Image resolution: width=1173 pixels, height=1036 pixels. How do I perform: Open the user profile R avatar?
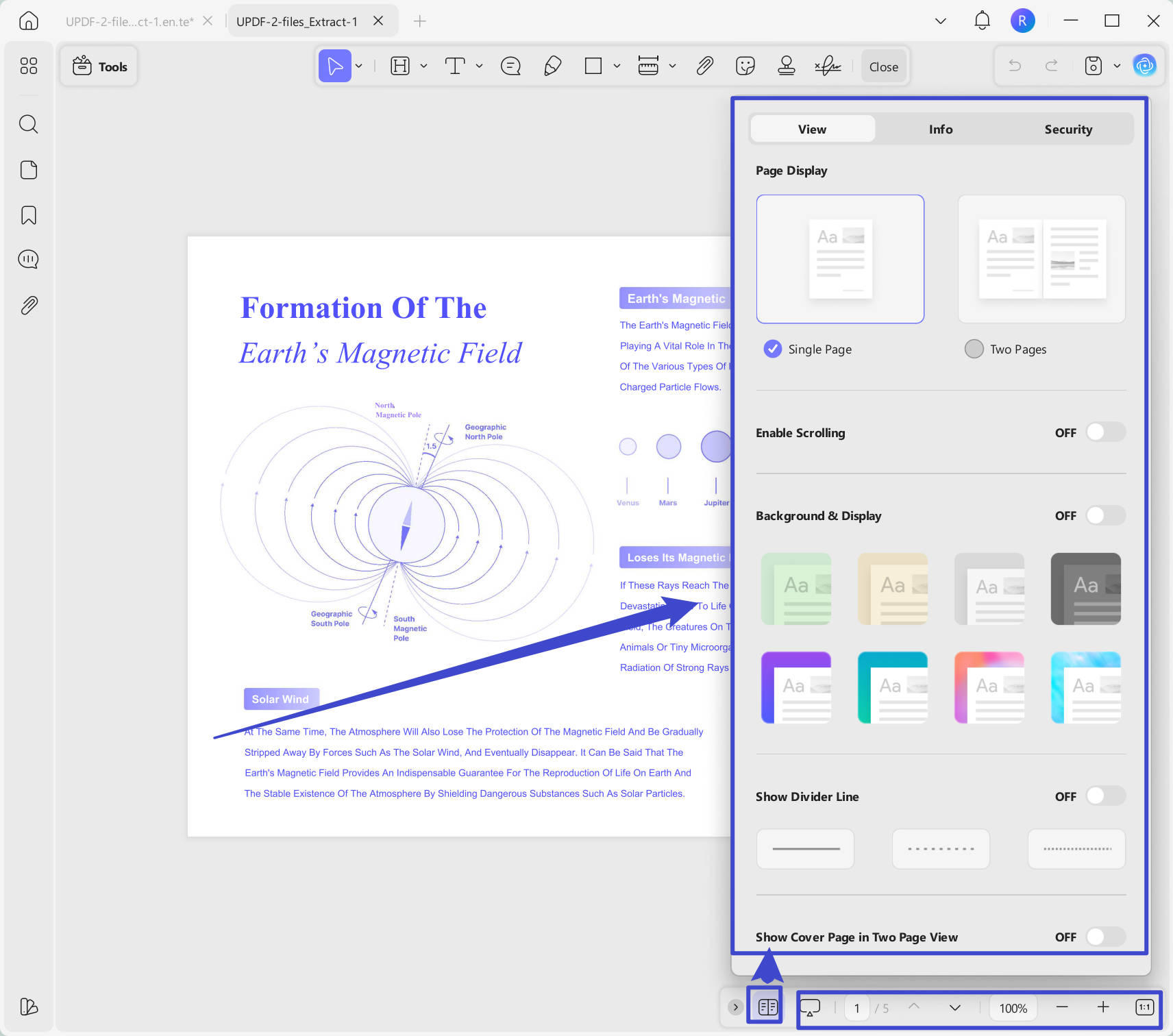1022,21
